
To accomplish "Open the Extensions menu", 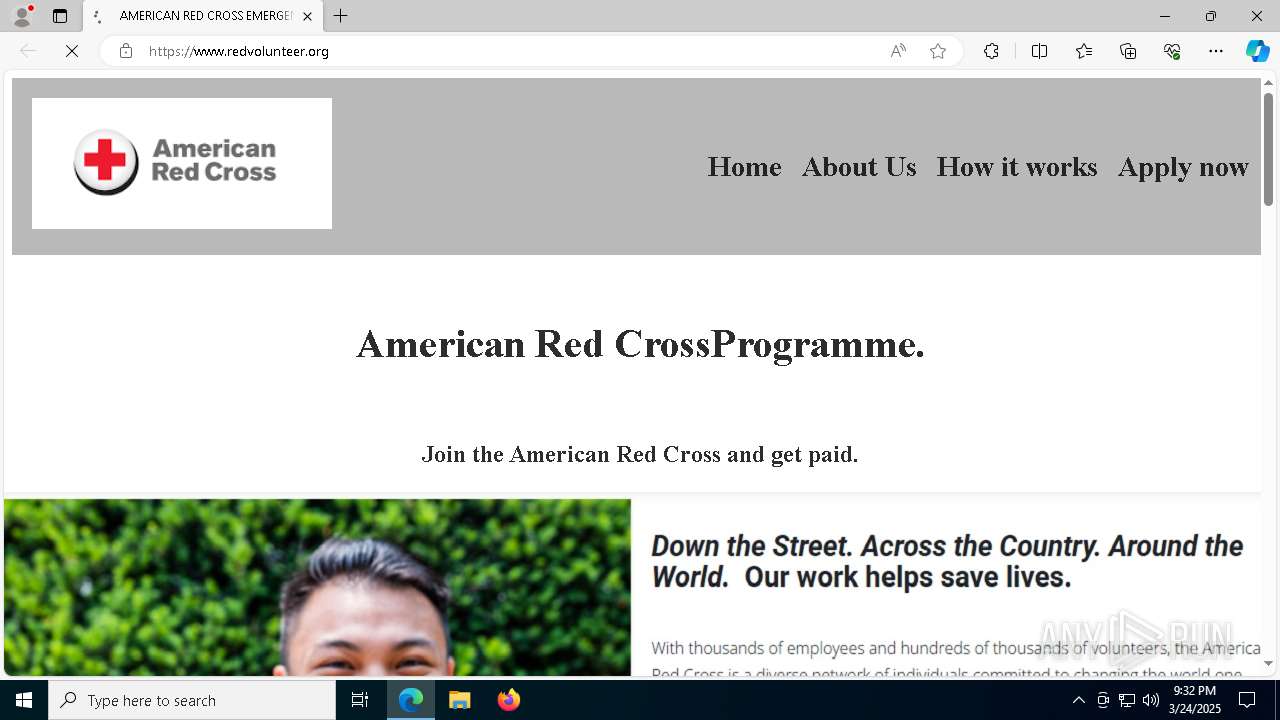I will pos(991,51).
